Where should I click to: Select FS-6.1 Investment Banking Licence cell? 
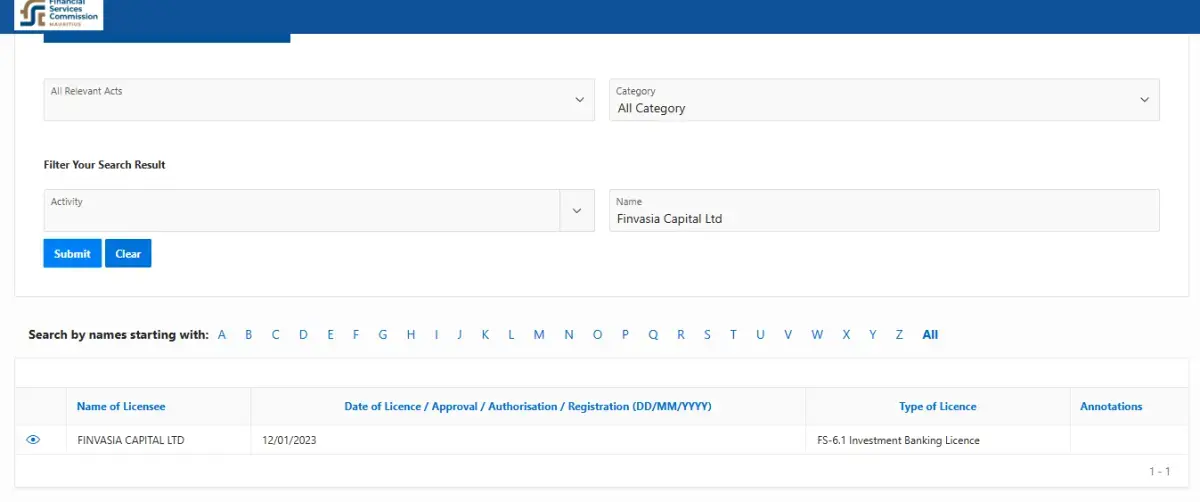(938, 440)
